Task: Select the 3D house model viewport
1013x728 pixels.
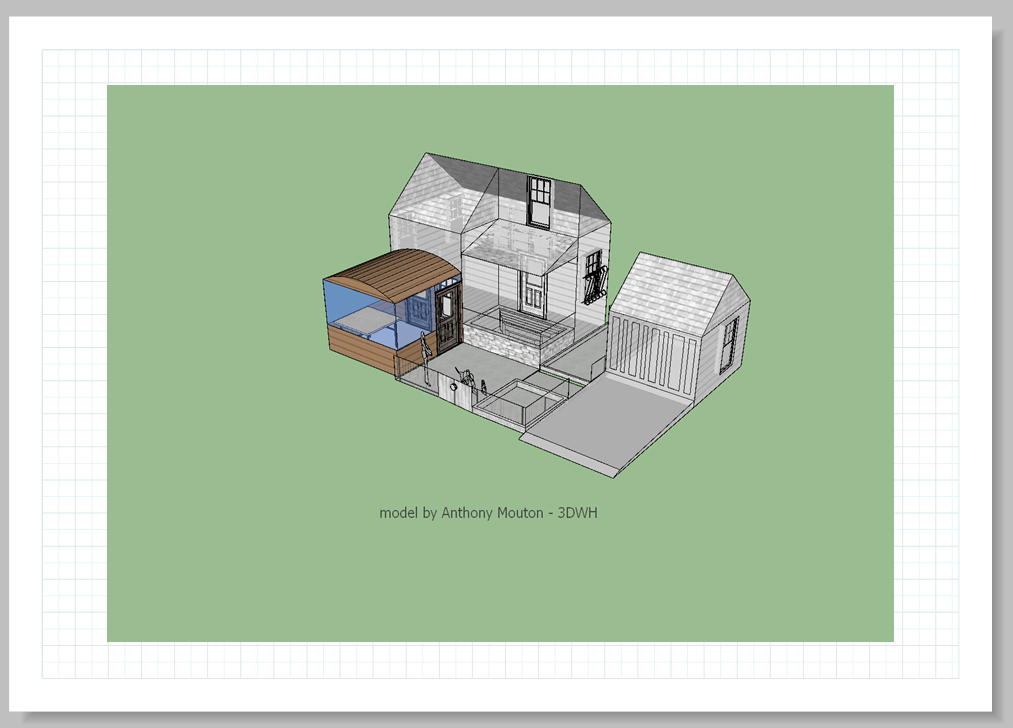Action: coord(500,363)
